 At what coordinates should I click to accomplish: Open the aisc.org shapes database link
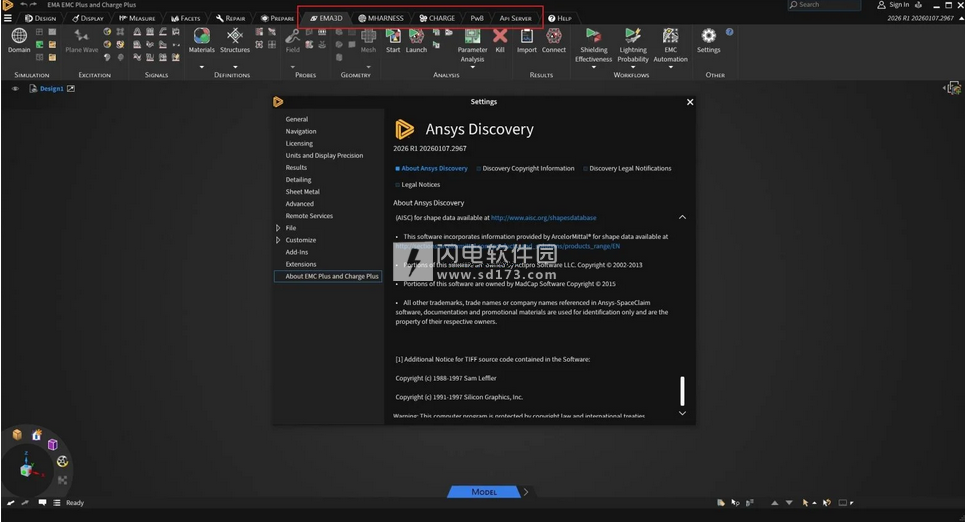click(x=543, y=217)
